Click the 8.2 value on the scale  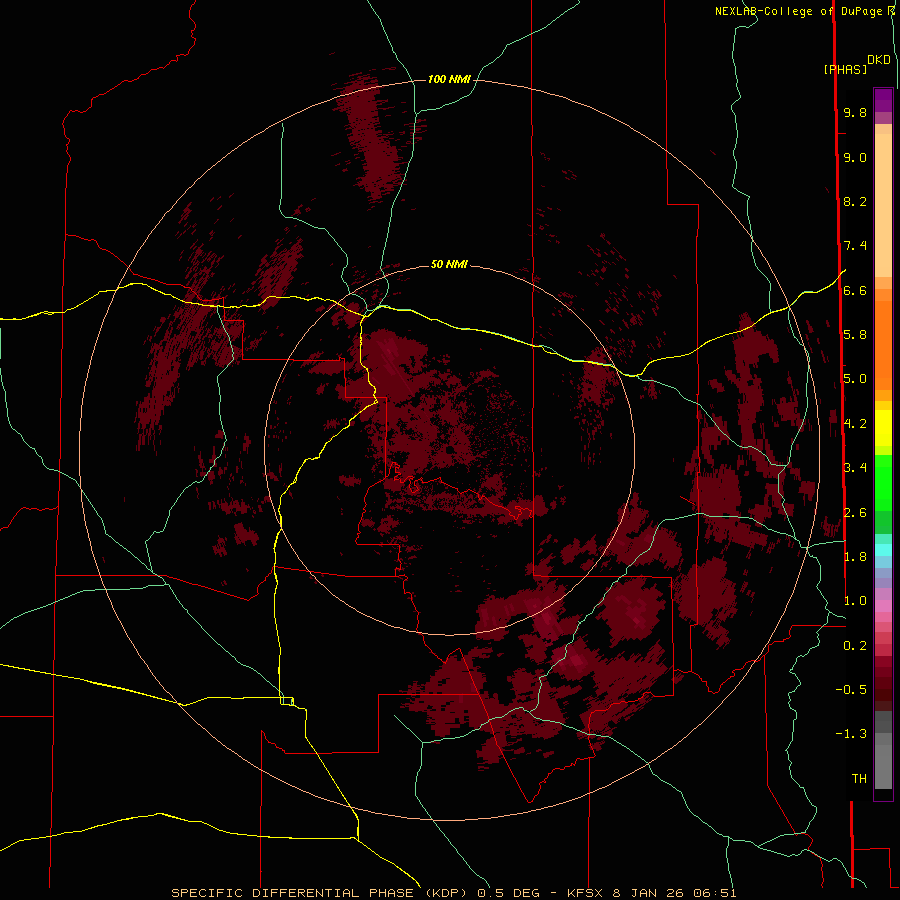tap(855, 202)
